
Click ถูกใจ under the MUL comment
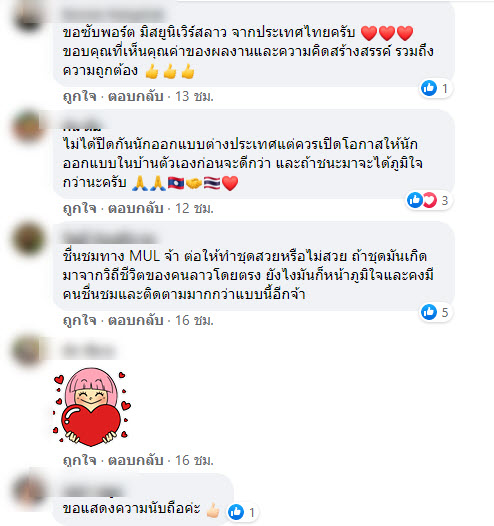[x=79, y=320]
